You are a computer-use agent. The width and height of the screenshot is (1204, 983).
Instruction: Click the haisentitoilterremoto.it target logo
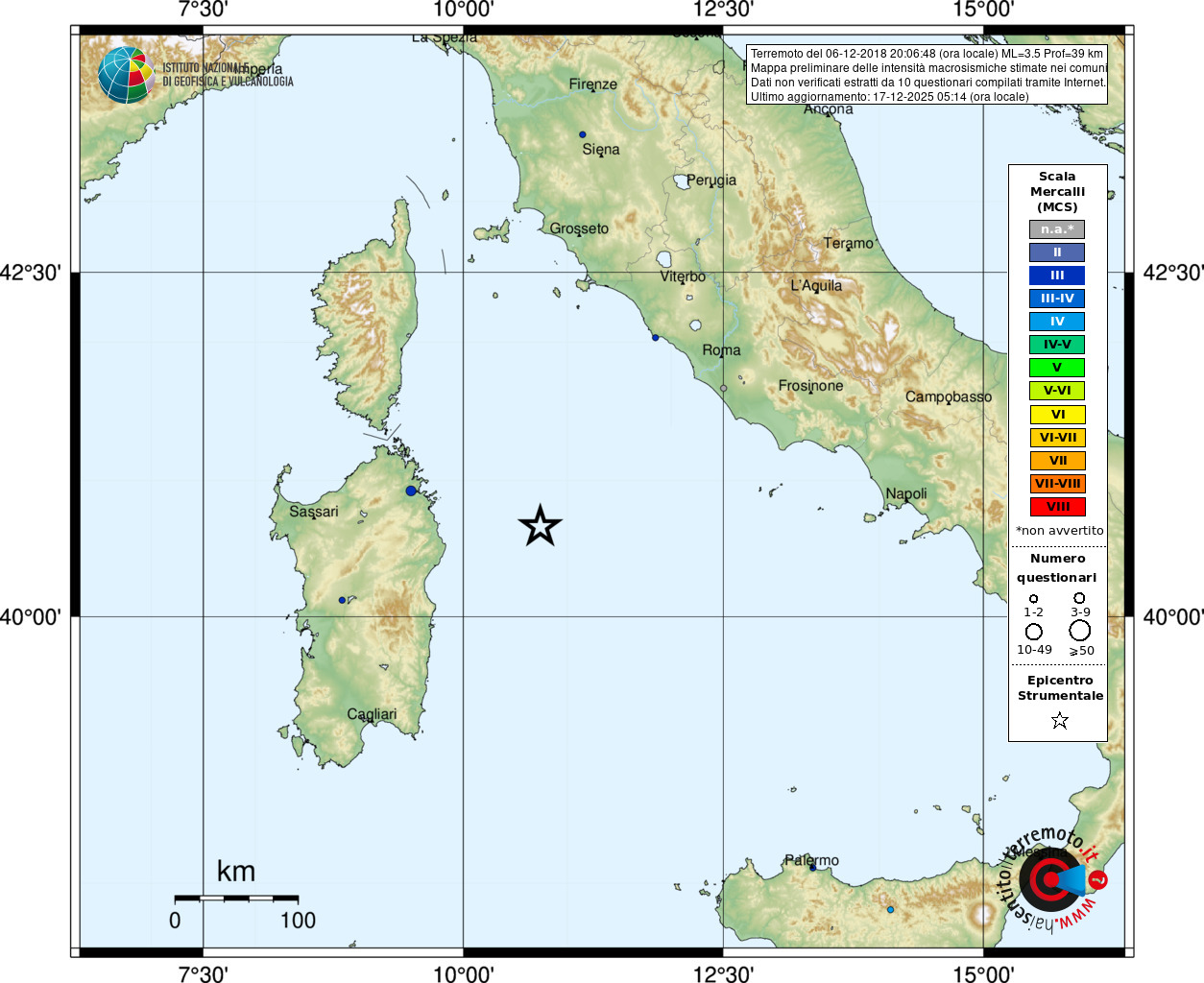[1053, 879]
